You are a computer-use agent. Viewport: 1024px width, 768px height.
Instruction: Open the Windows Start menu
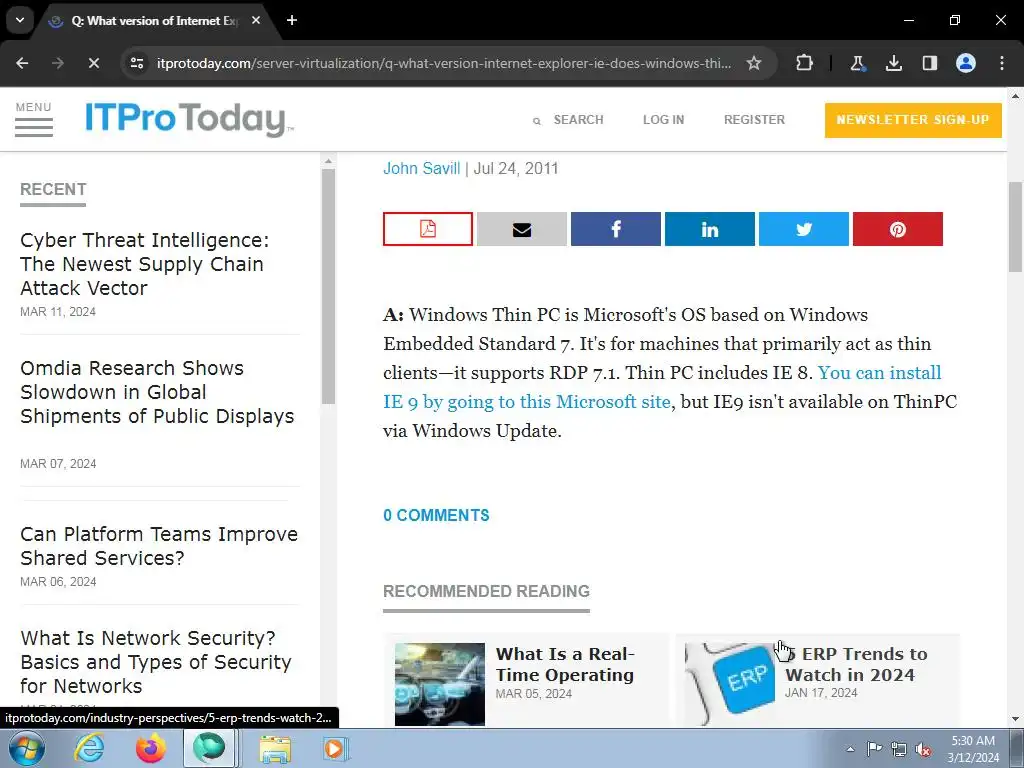coord(26,748)
